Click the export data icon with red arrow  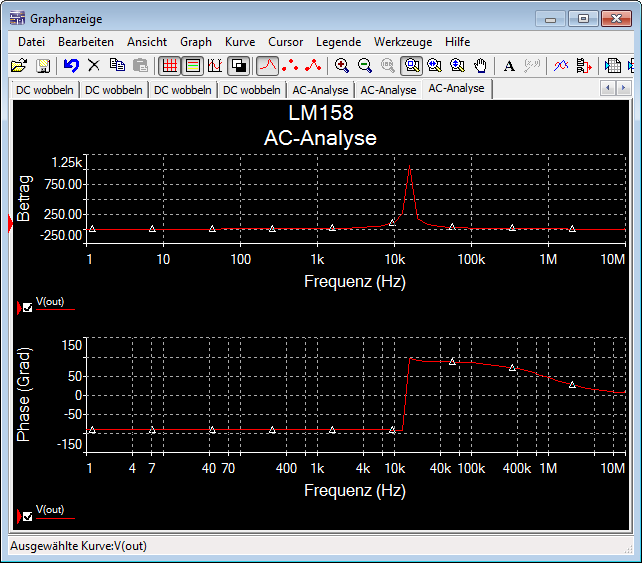click(583, 66)
